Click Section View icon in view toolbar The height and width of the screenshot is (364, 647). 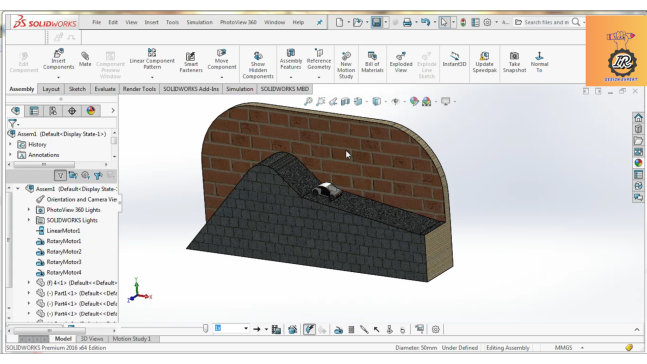point(345,102)
